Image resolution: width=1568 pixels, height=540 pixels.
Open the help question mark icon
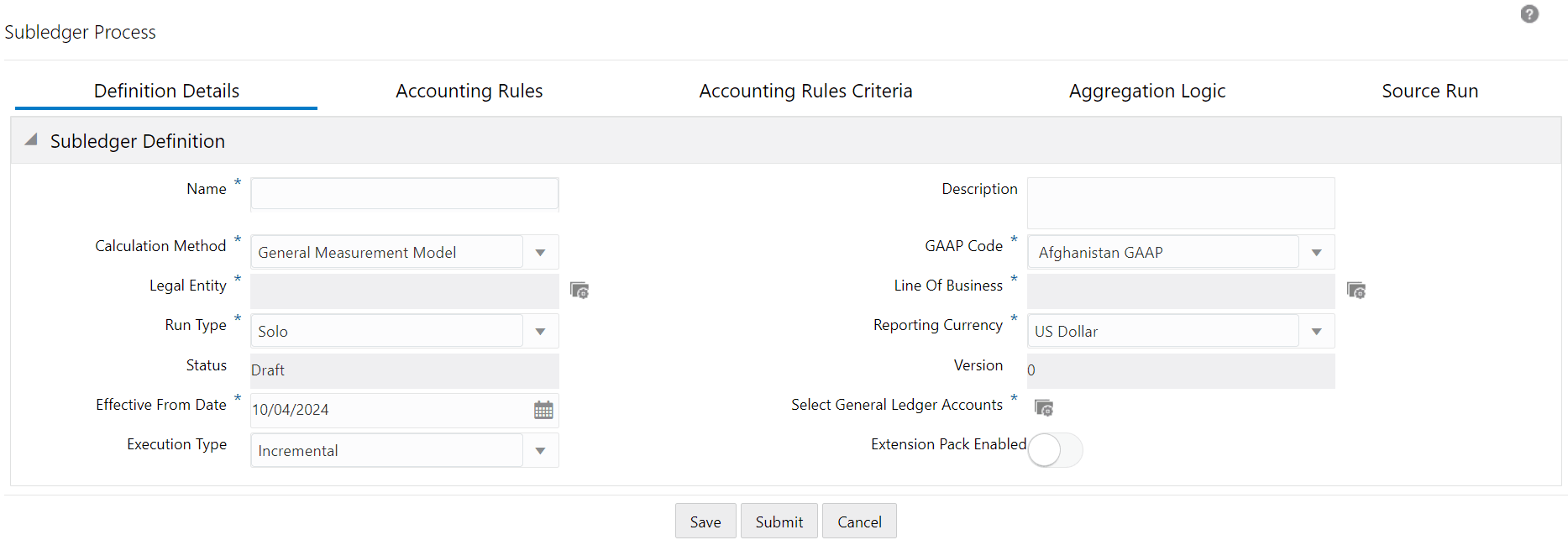(x=1529, y=14)
